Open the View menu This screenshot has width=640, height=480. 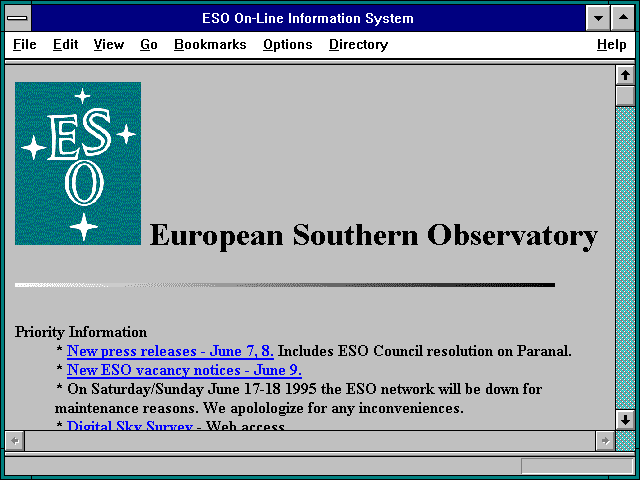pyautogui.click(x=109, y=44)
